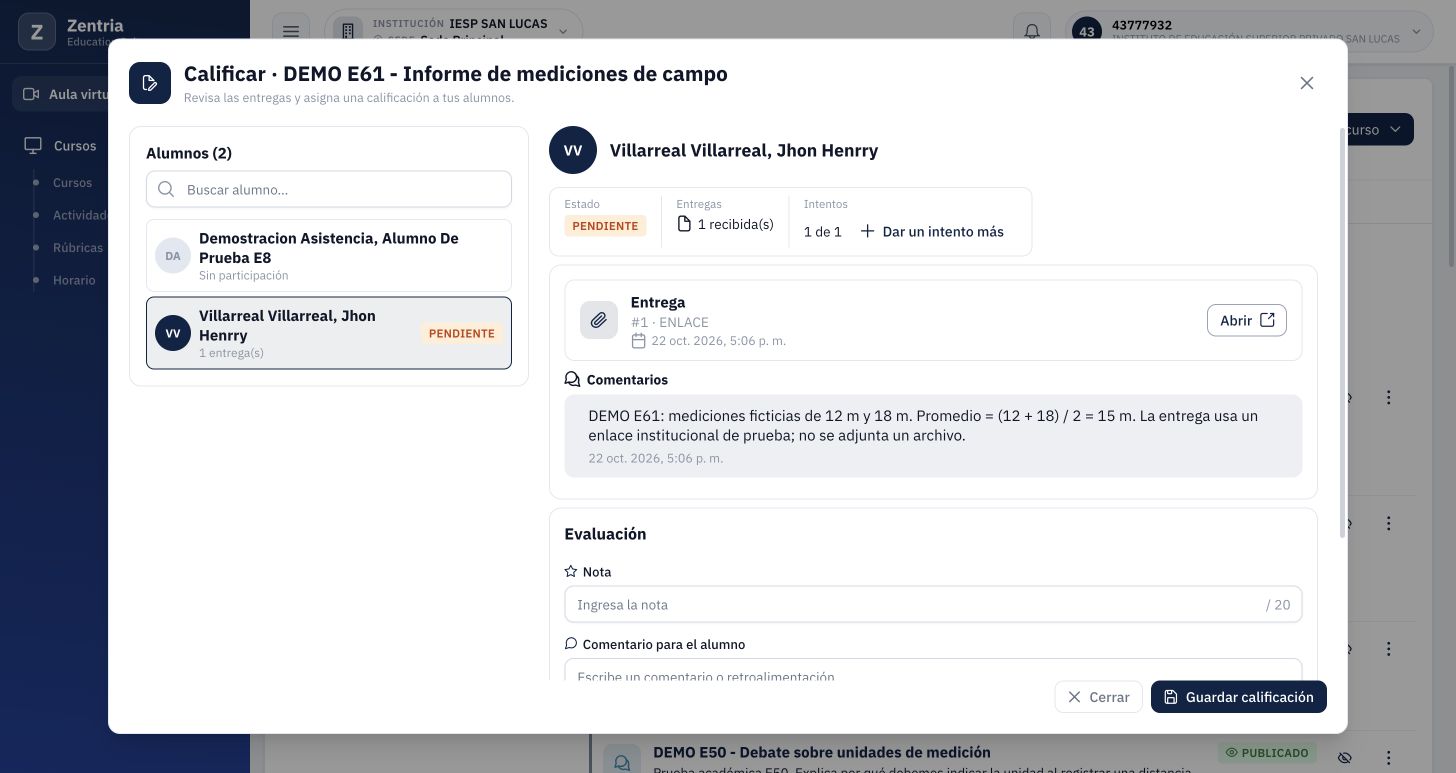The width and height of the screenshot is (1456, 773).
Task: Click the large VV avatar beside the student name
Action: (x=573, y=150)
